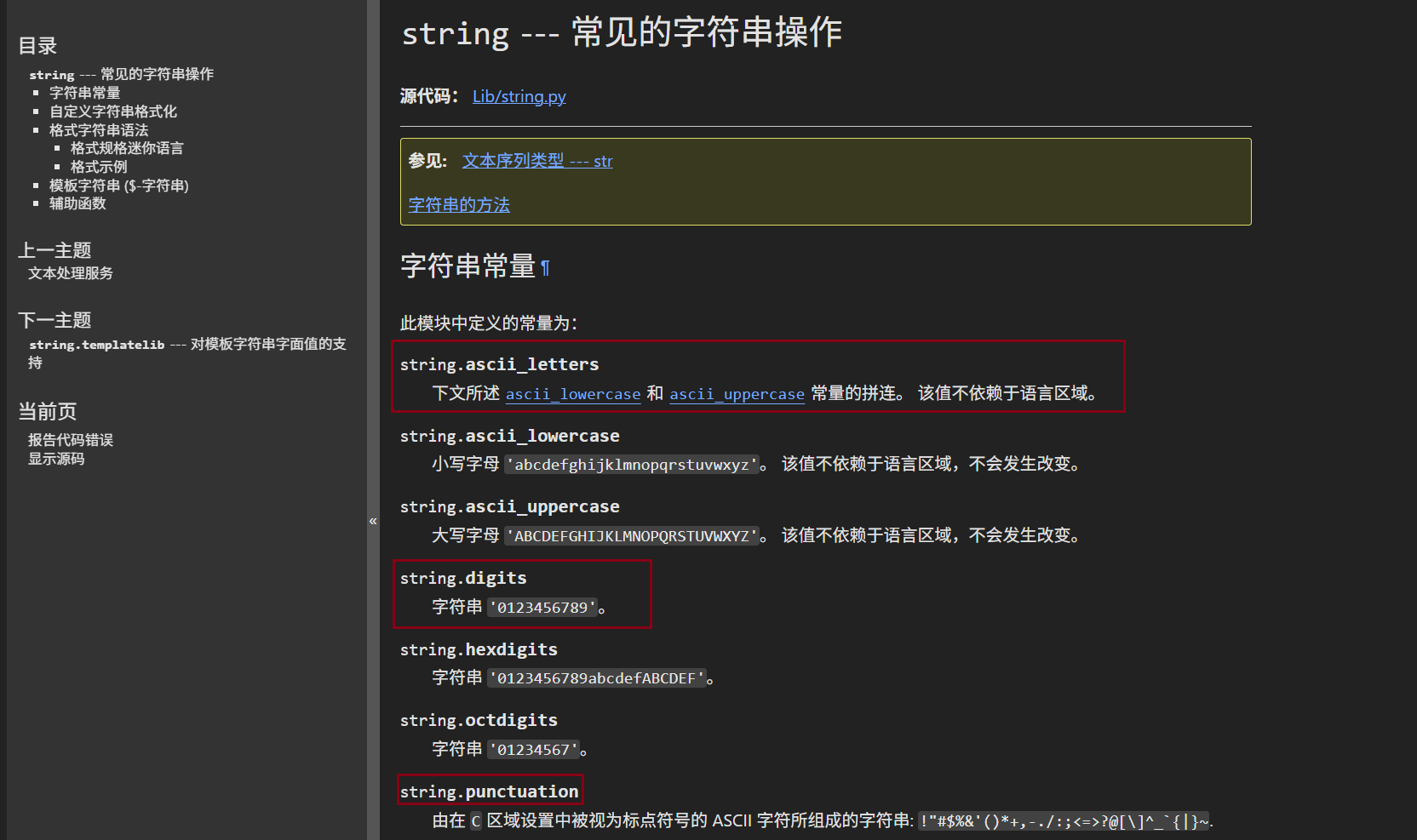Open the 字符串的方法 link
Image resolution: width=1417 pixels, height=840 pixels.
point(458,204)
